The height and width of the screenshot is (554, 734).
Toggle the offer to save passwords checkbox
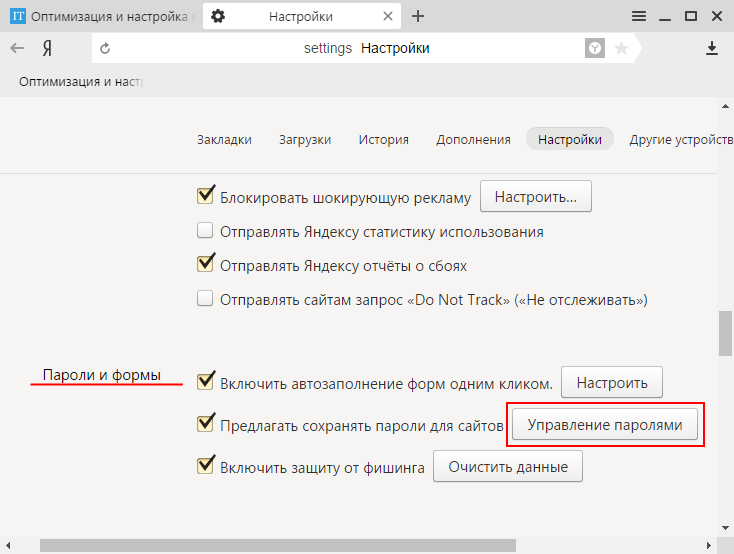(206, 425)
